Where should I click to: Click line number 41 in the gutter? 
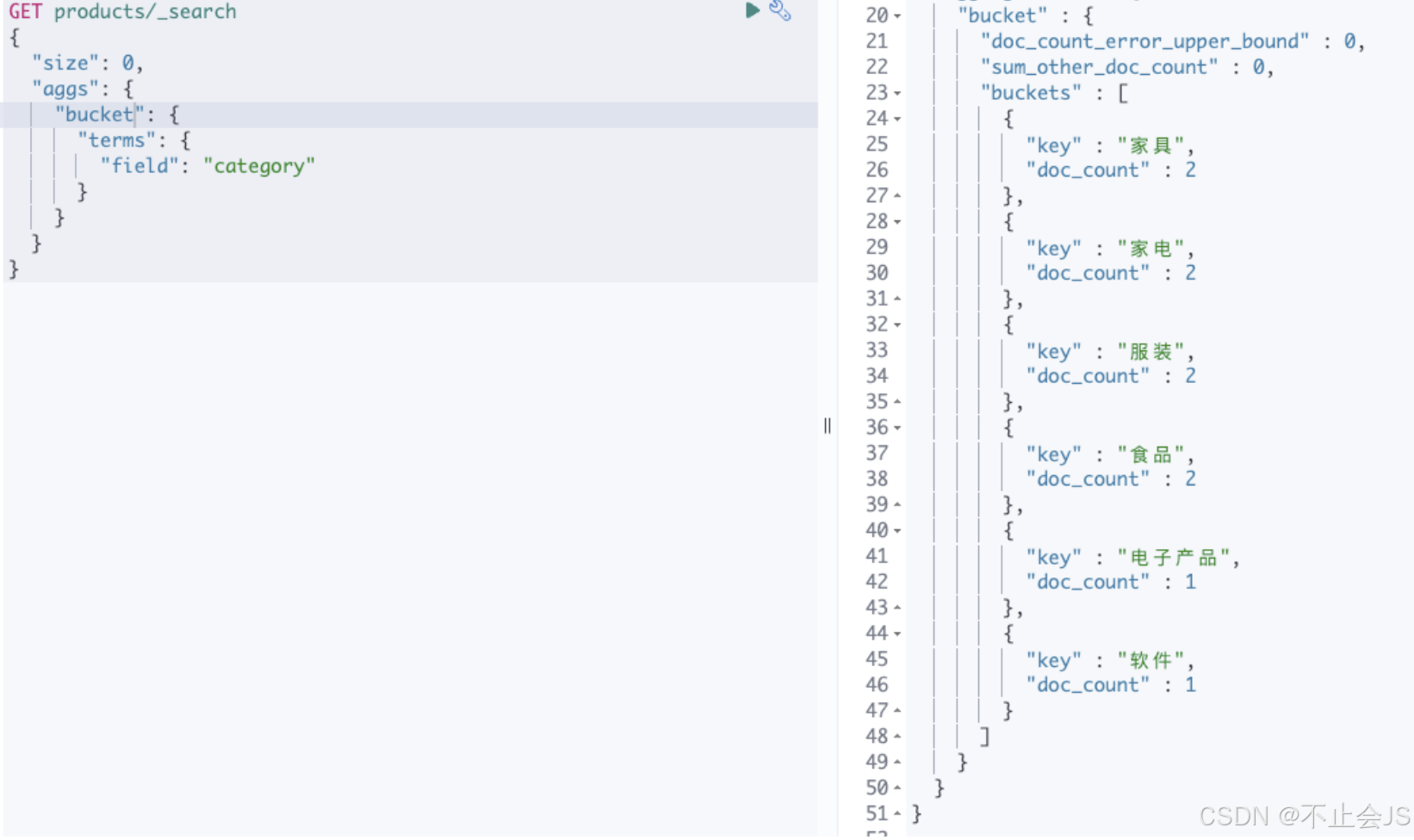(877, 556)
